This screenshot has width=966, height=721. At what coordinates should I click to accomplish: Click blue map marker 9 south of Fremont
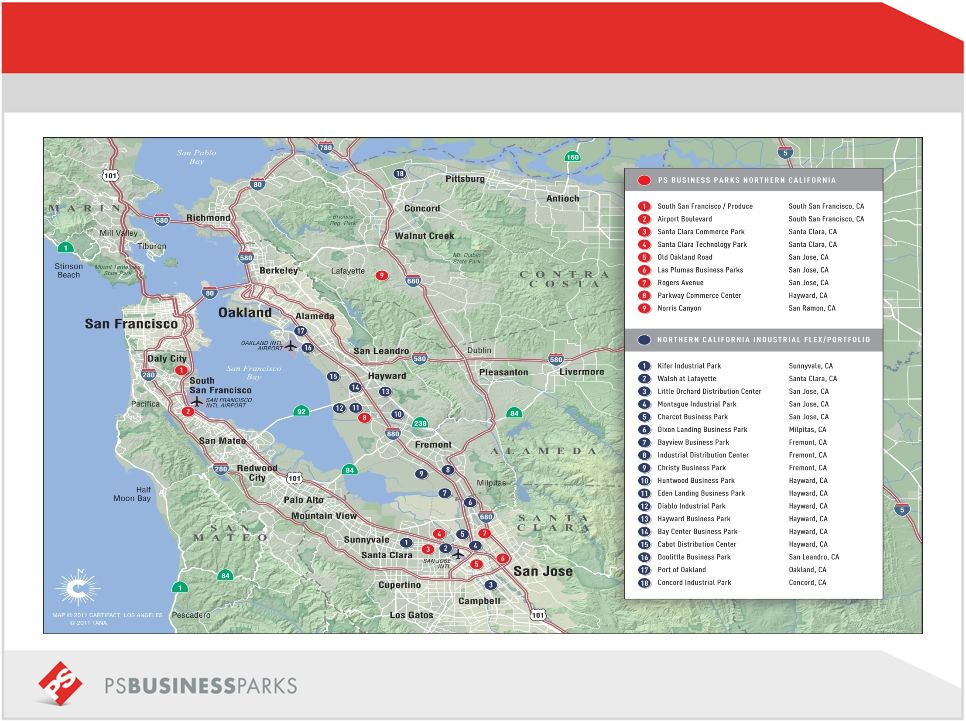[x=421, y=474]
